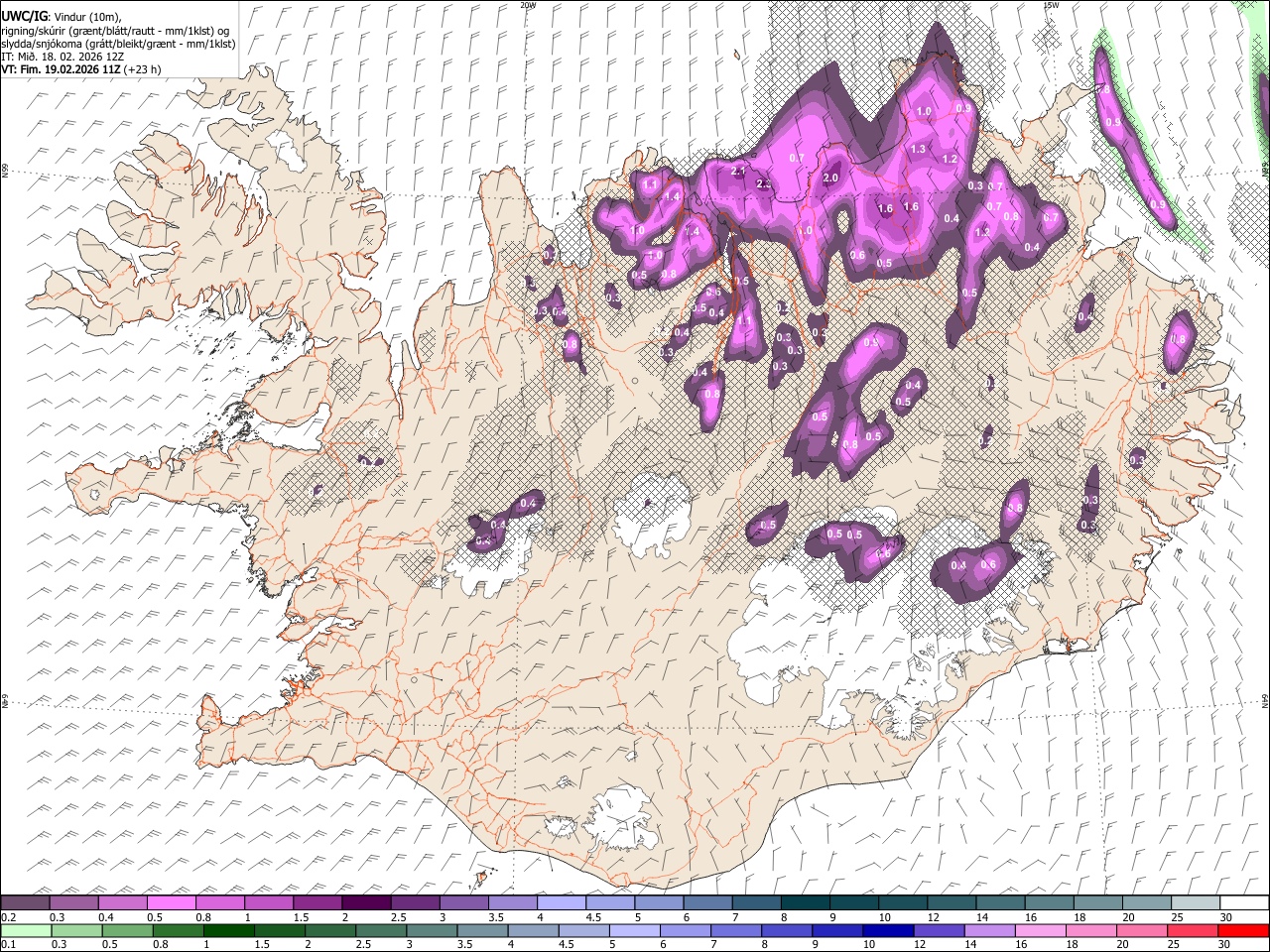Select upper legend swatch between 4 and 4.5
The image size is (1270, 952).
click(x=560, y=902)
